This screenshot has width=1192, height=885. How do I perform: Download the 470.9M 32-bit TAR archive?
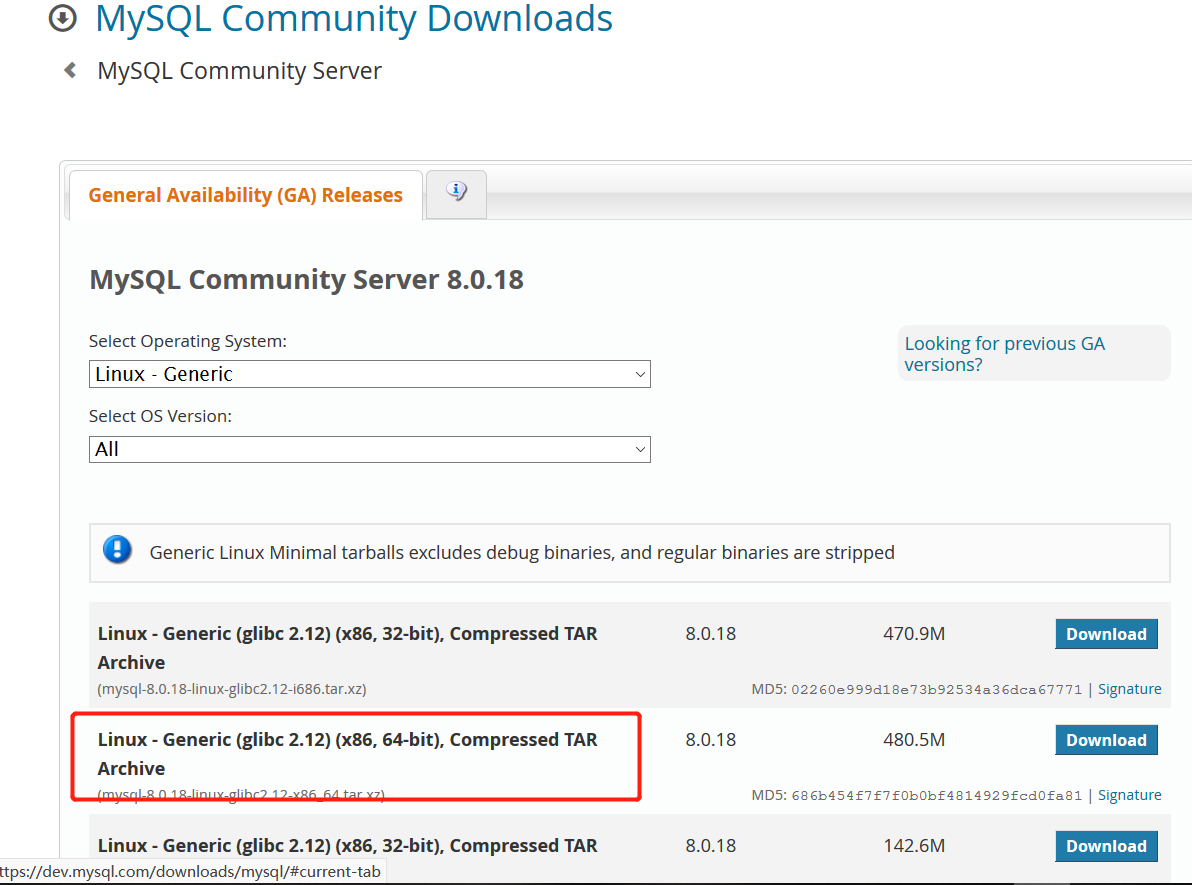coord(1106,634)
